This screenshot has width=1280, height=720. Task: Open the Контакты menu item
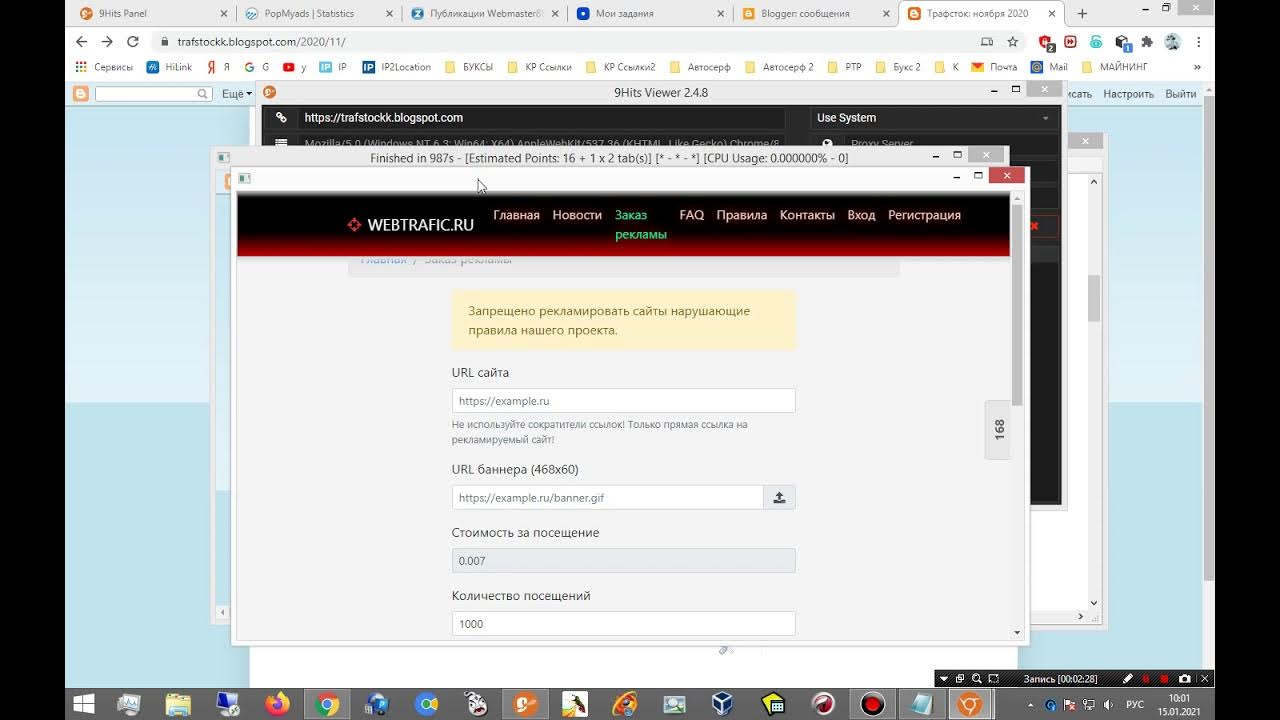807,215
